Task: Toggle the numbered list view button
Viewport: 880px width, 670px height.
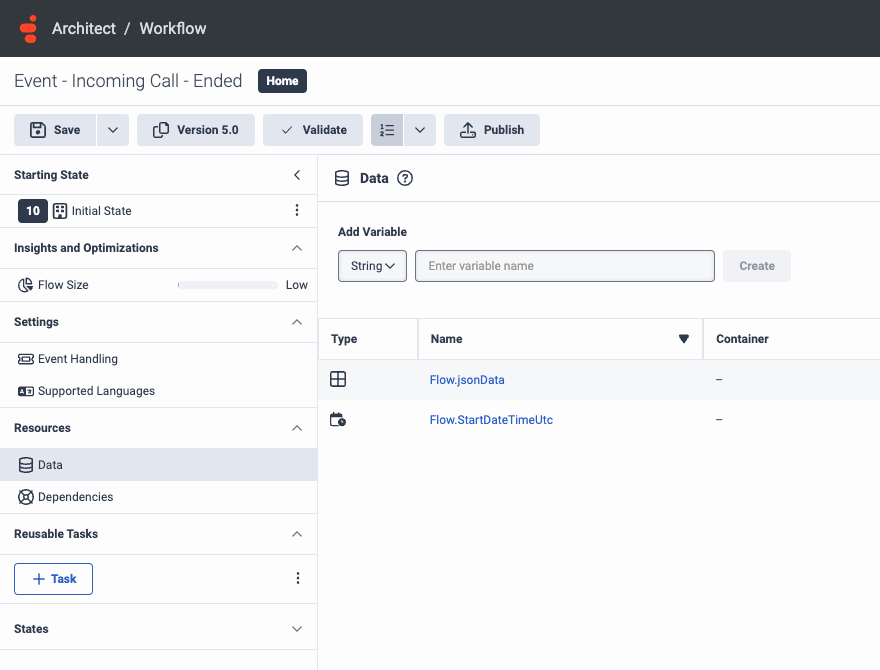Action: (387, 130)
